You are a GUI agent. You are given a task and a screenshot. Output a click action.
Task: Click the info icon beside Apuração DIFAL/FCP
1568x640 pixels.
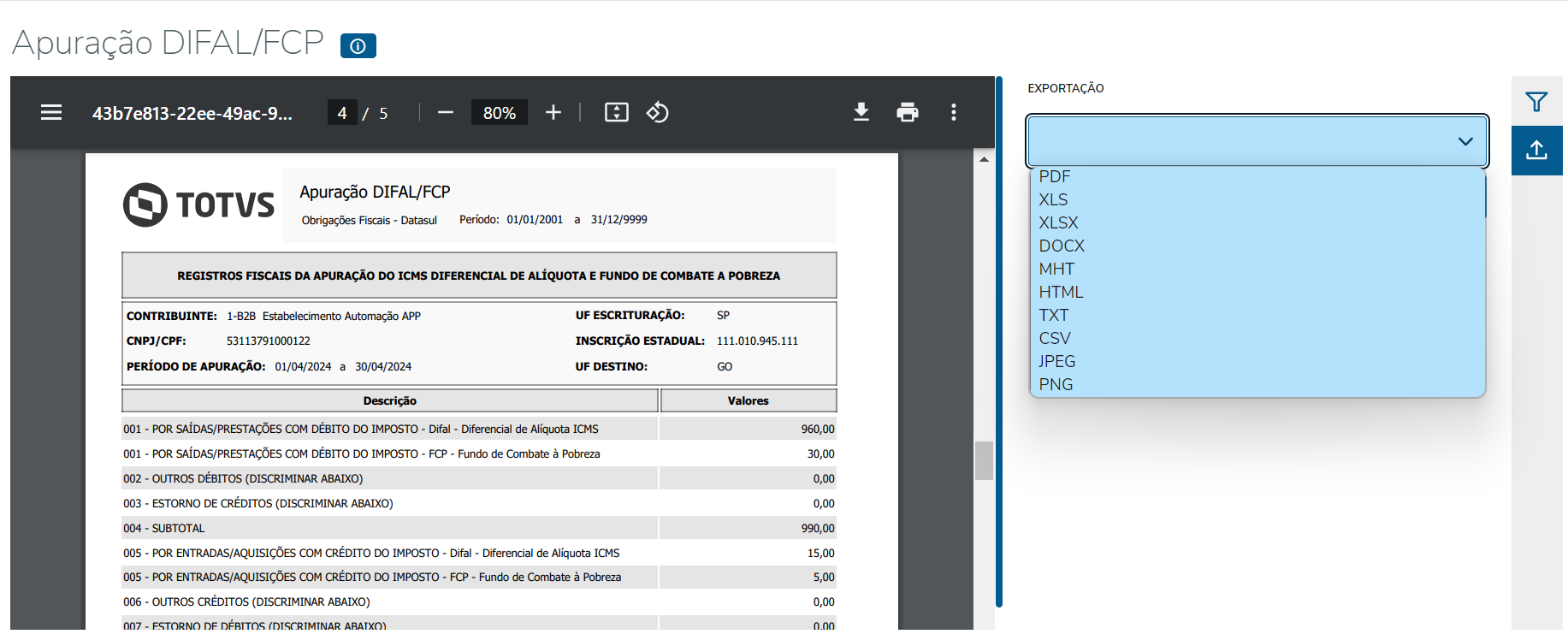pos(358,45)
